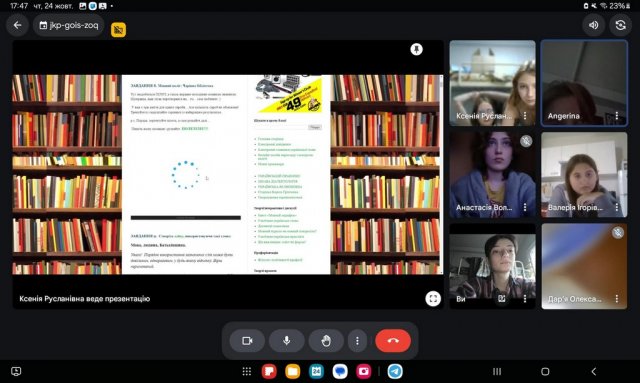Open recent apps navigation button
The image size is (640, 383).
497,371
